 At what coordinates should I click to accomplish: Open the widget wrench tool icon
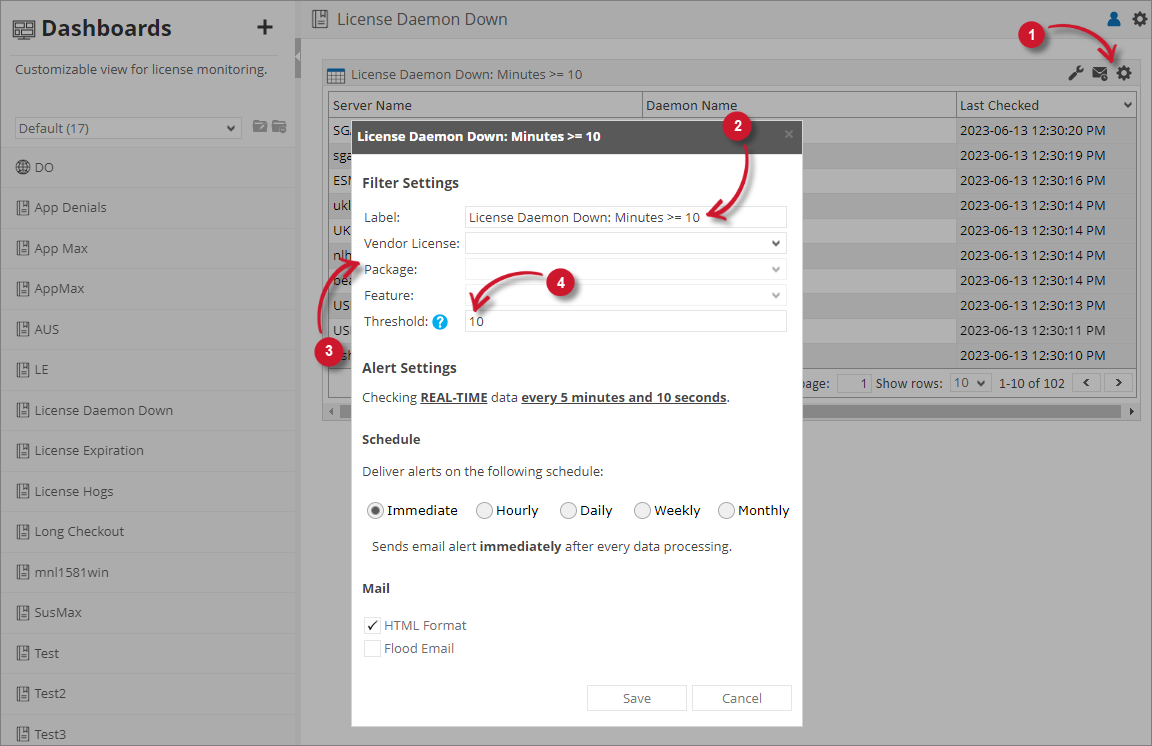[x=1076, y=73]
